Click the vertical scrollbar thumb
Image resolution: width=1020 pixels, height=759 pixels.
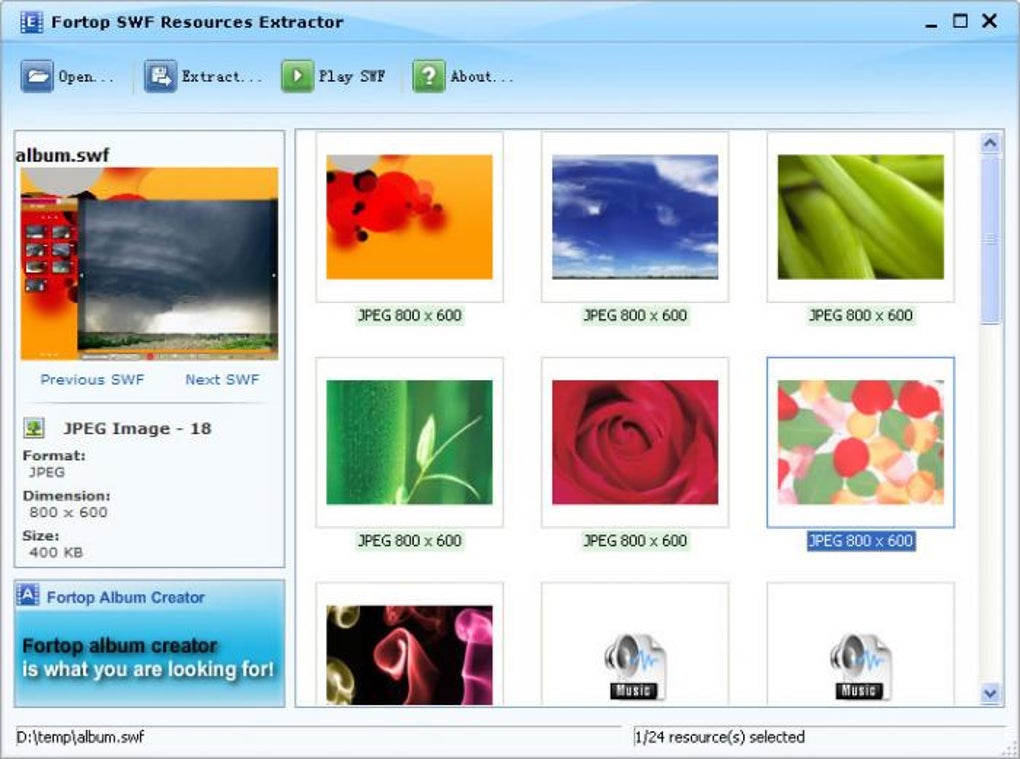tap(990, 239)
